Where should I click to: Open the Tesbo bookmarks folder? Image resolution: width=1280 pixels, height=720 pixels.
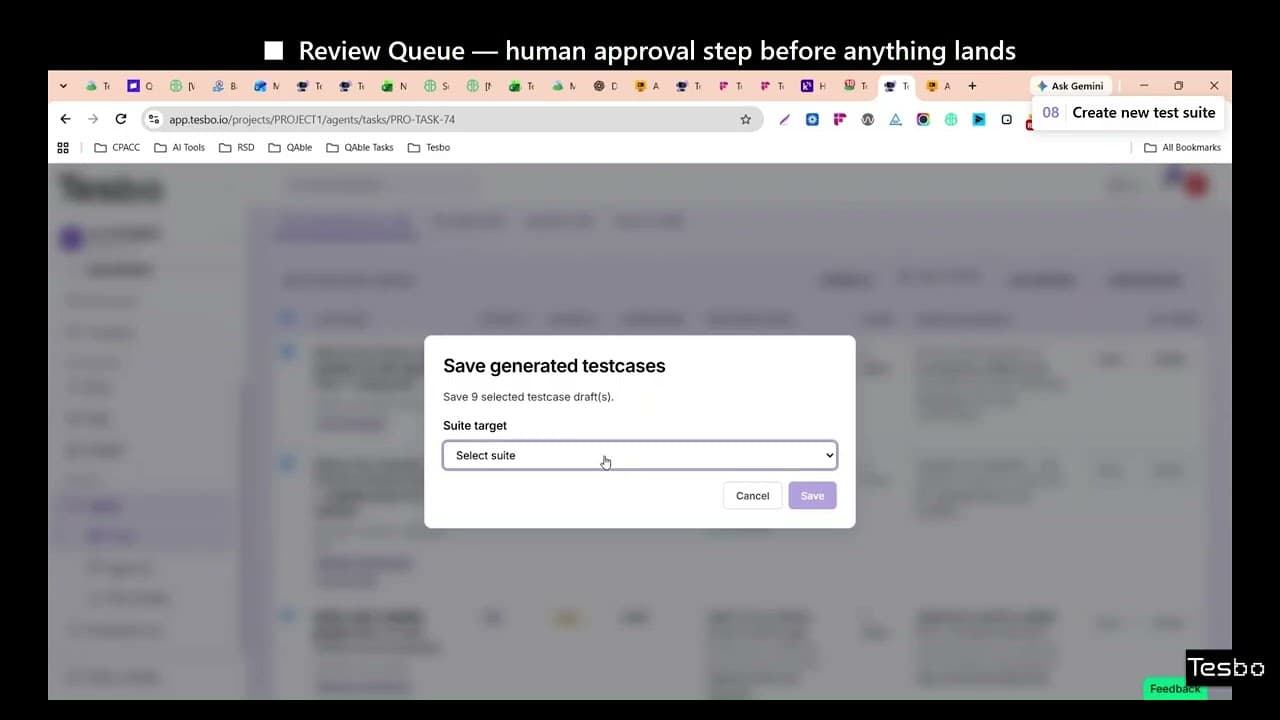tap(428, 147)
